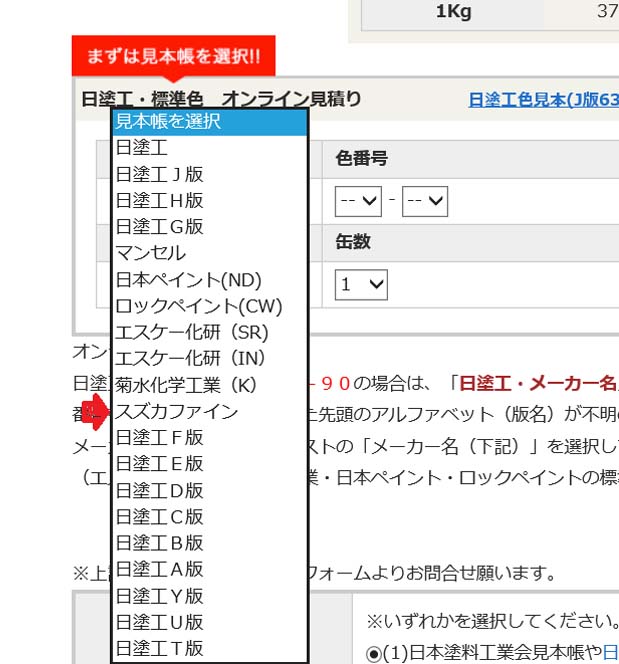The height and width of the screenshot is (664, 619).
Task: Select 日塗工Ｃ版 from the list
Action: (x=210, y=517)
